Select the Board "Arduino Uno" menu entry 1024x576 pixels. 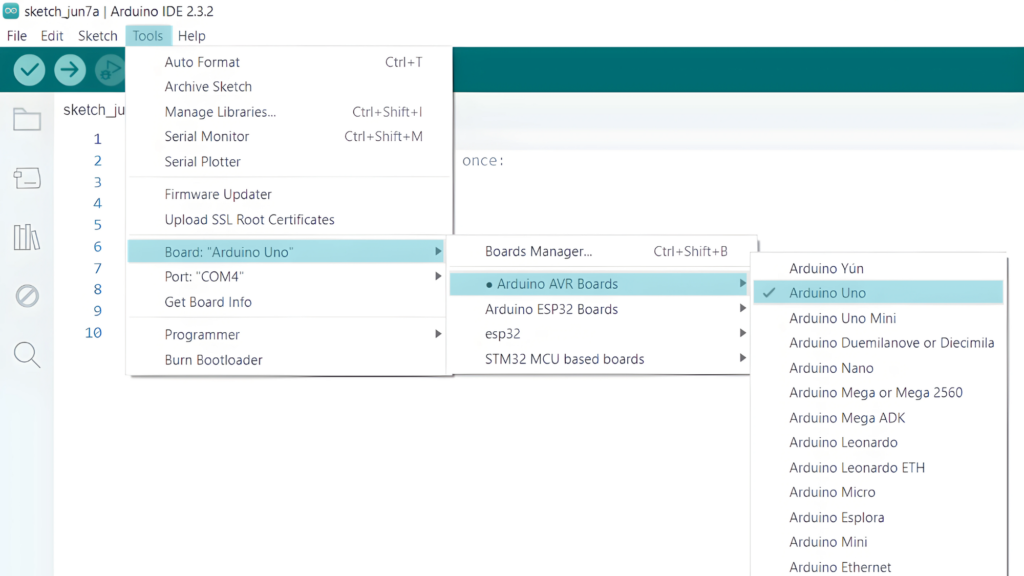coord(287,251)
